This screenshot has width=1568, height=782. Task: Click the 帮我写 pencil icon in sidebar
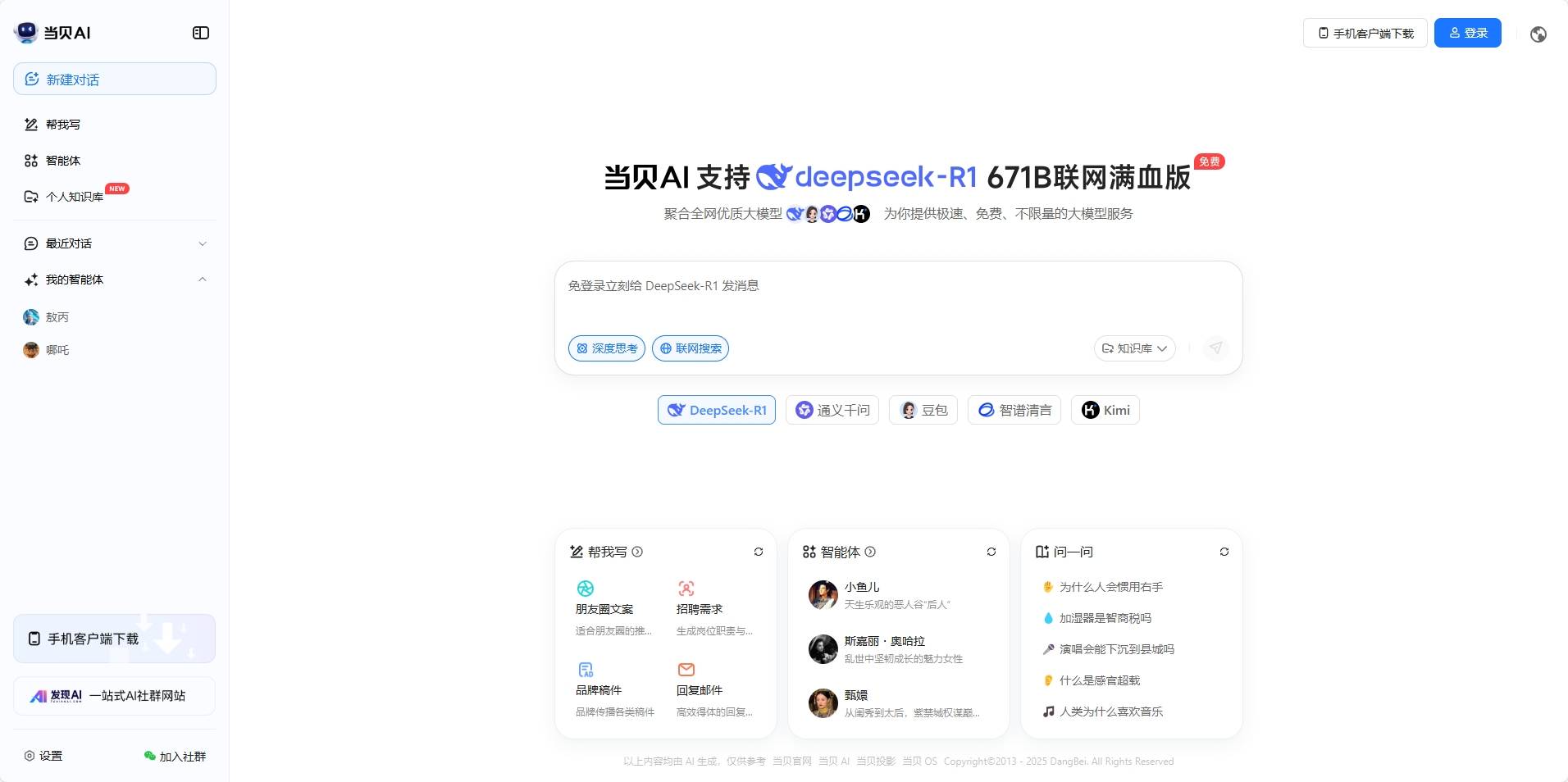31,125
